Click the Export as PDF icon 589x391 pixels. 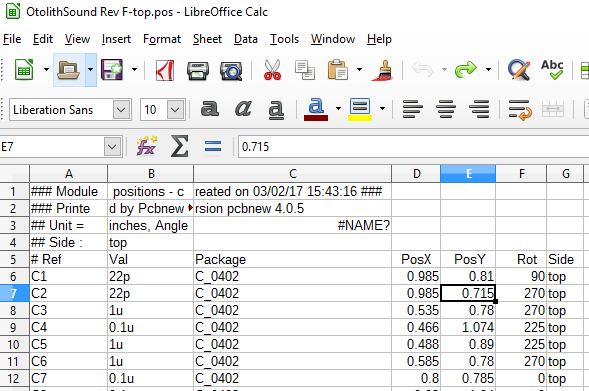coord(165,70)
